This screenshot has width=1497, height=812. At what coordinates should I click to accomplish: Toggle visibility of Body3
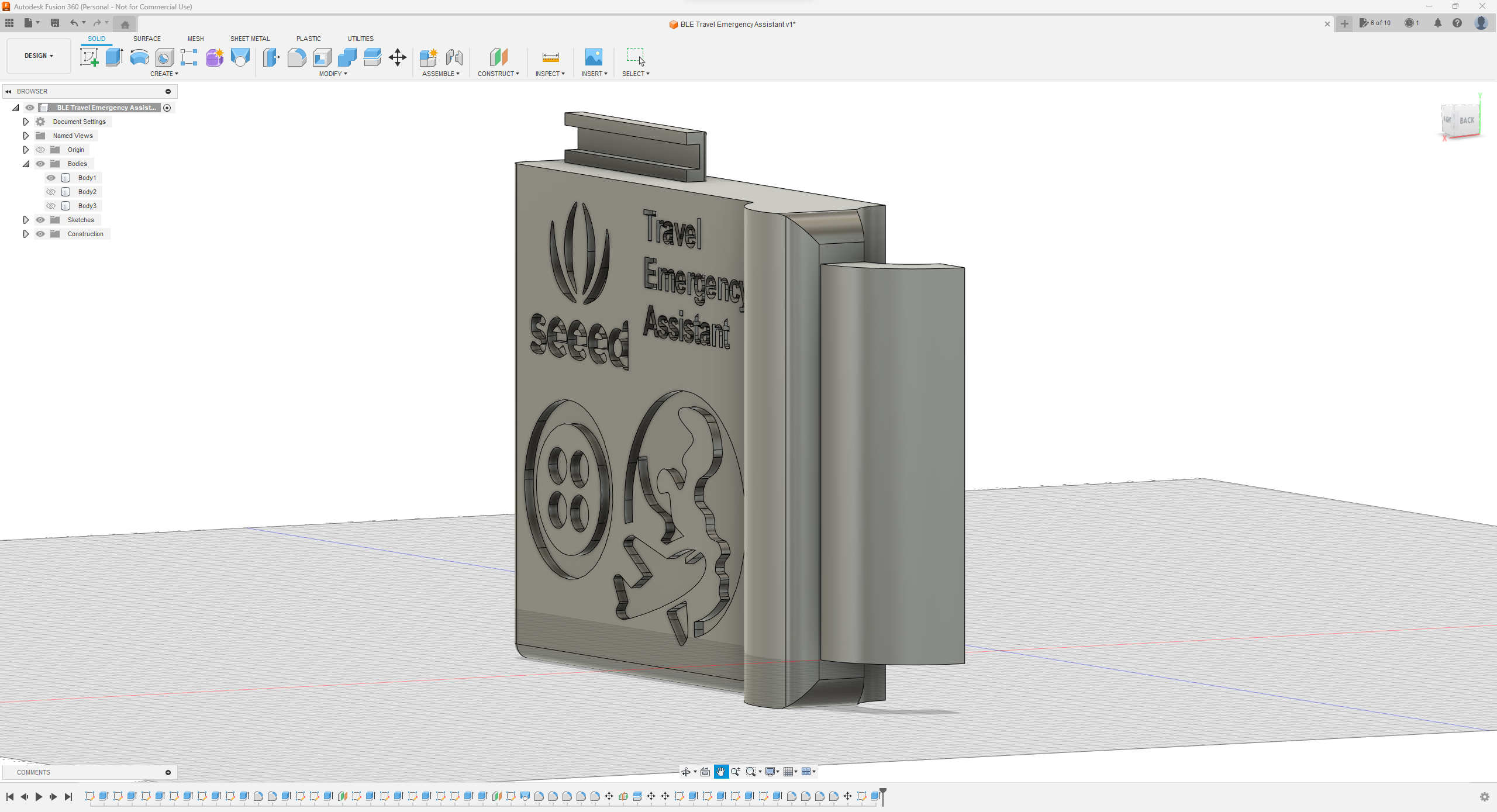(51, 205)
